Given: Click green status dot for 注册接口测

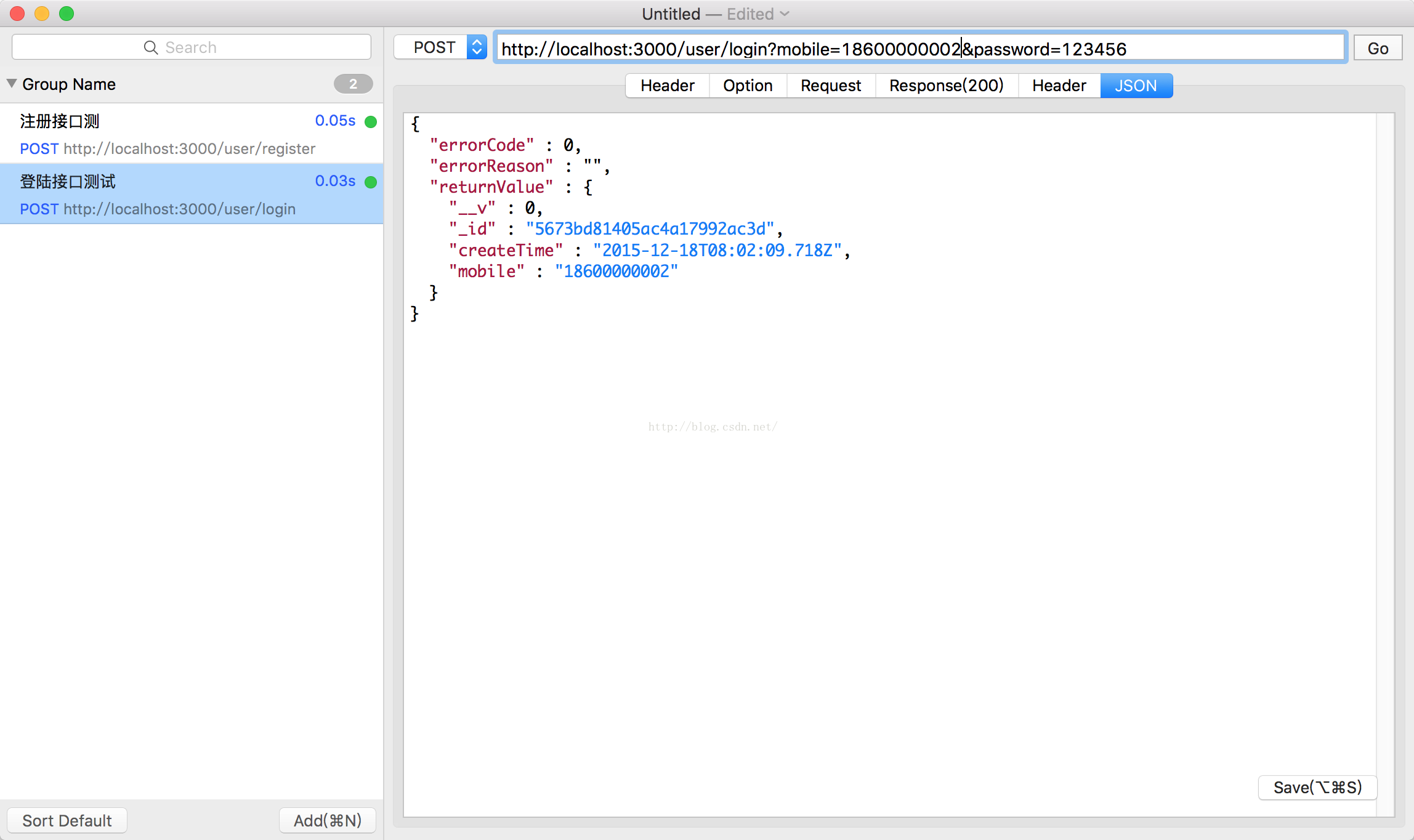Looking at the screenshot, I should 371,121.
